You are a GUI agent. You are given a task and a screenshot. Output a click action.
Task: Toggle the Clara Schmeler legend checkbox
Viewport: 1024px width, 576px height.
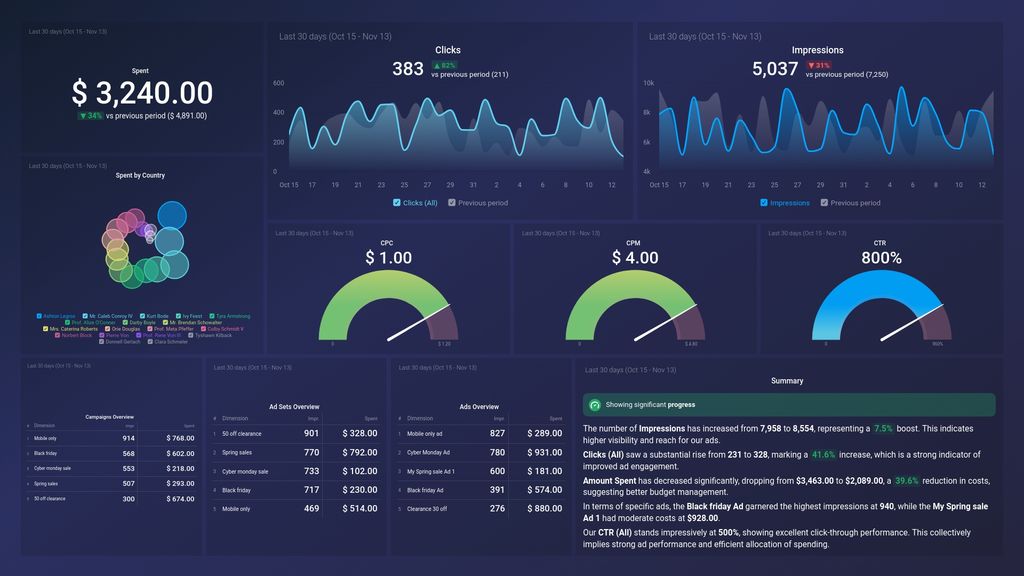click(x=150, y=342)
